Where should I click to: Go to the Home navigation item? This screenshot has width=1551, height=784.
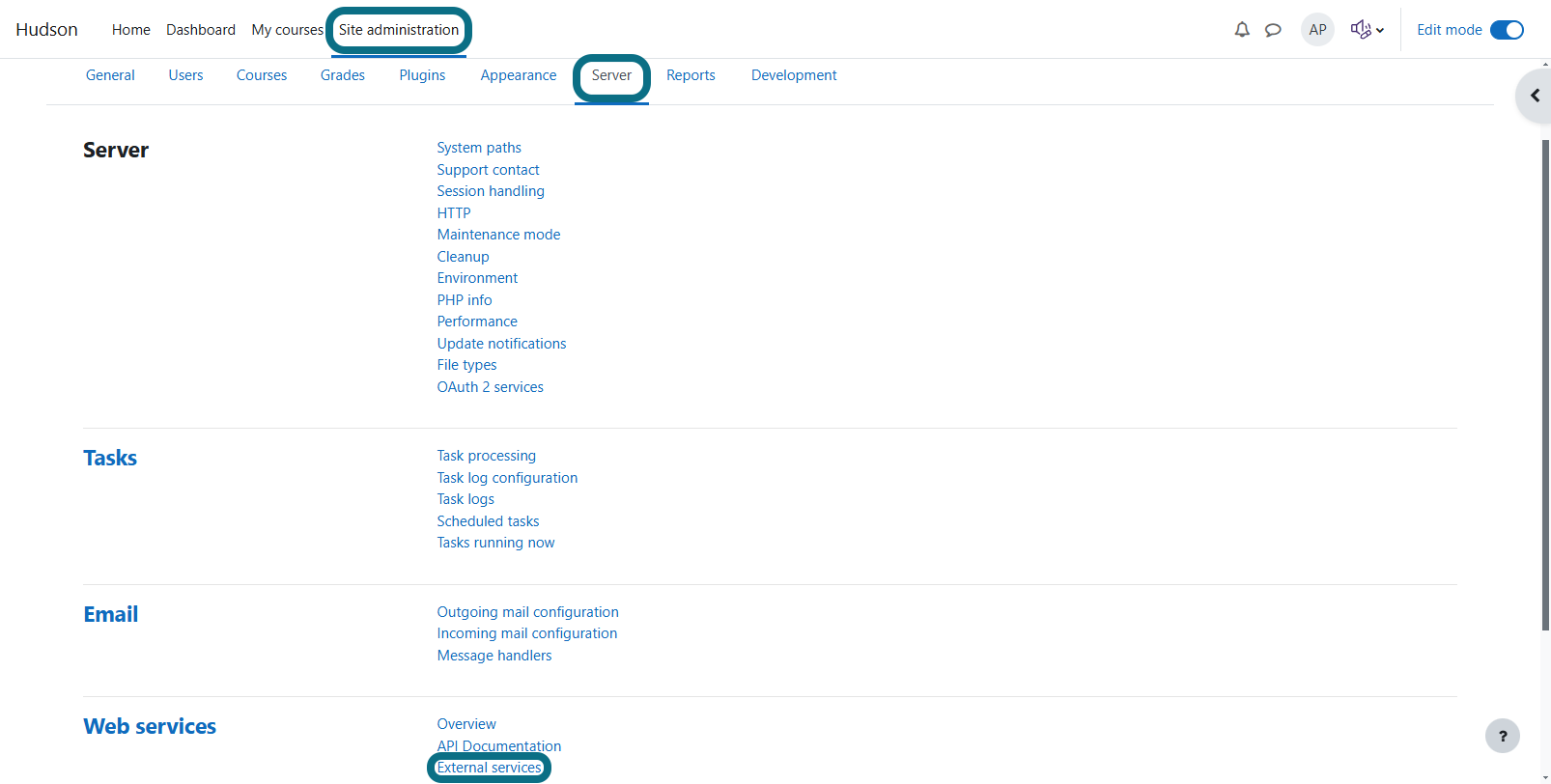(x=131, y=30)
